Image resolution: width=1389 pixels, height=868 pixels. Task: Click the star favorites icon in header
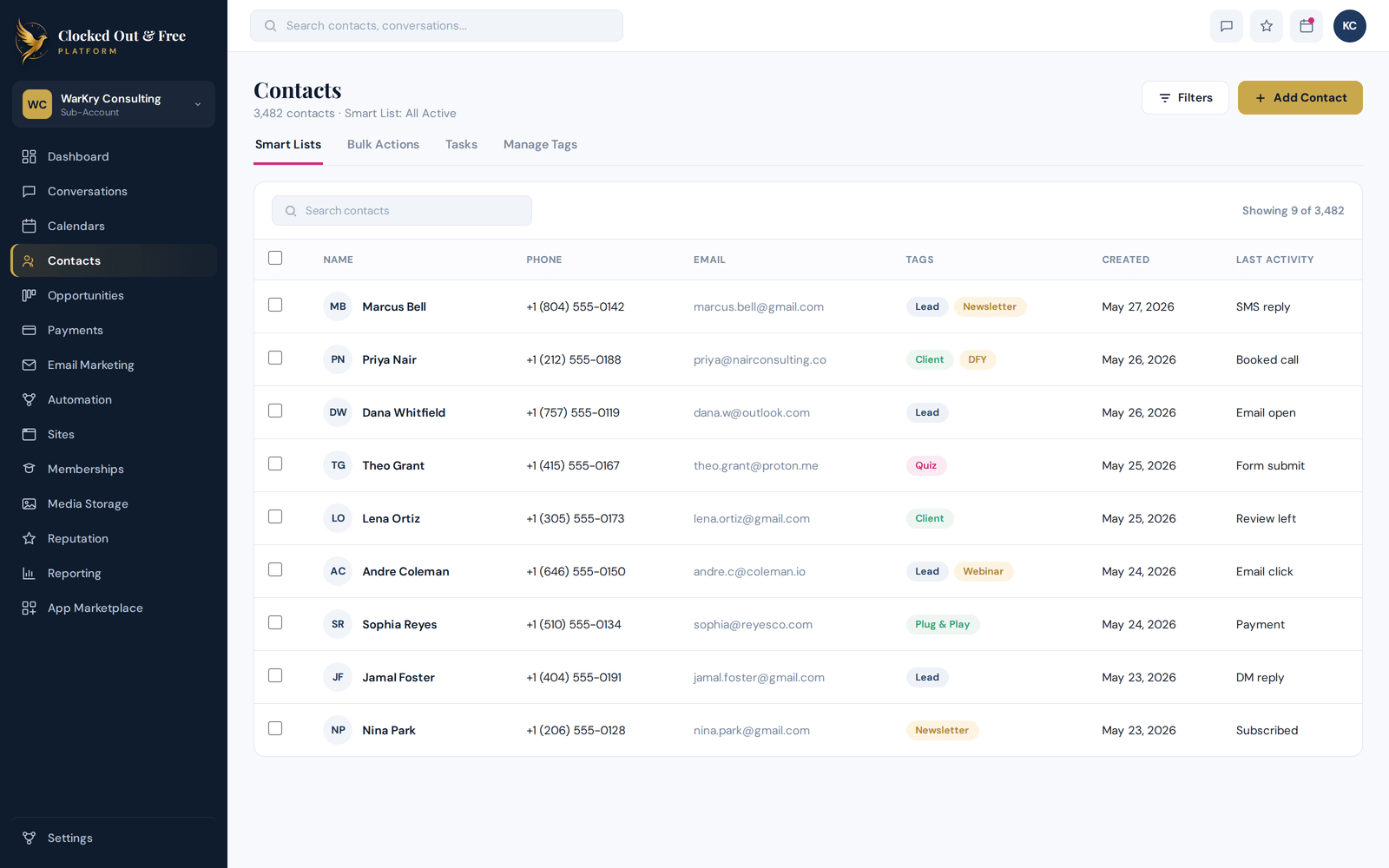tap(1267, 26)
